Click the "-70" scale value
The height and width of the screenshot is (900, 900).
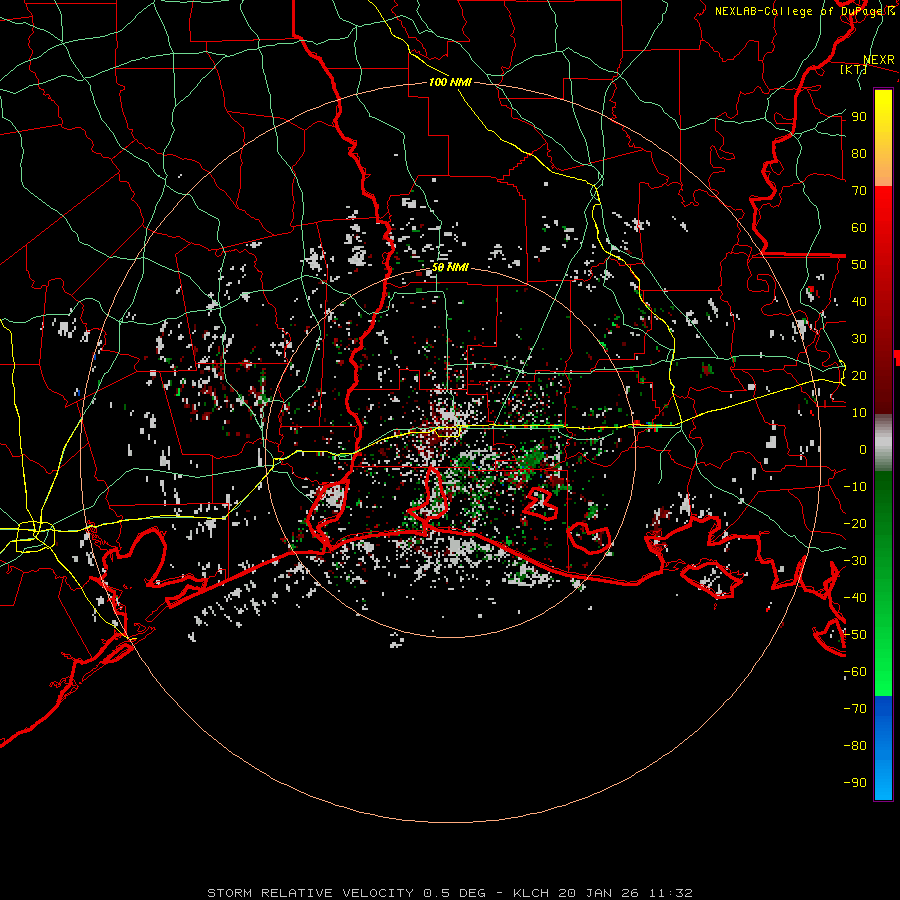click(x=855, y=709)
